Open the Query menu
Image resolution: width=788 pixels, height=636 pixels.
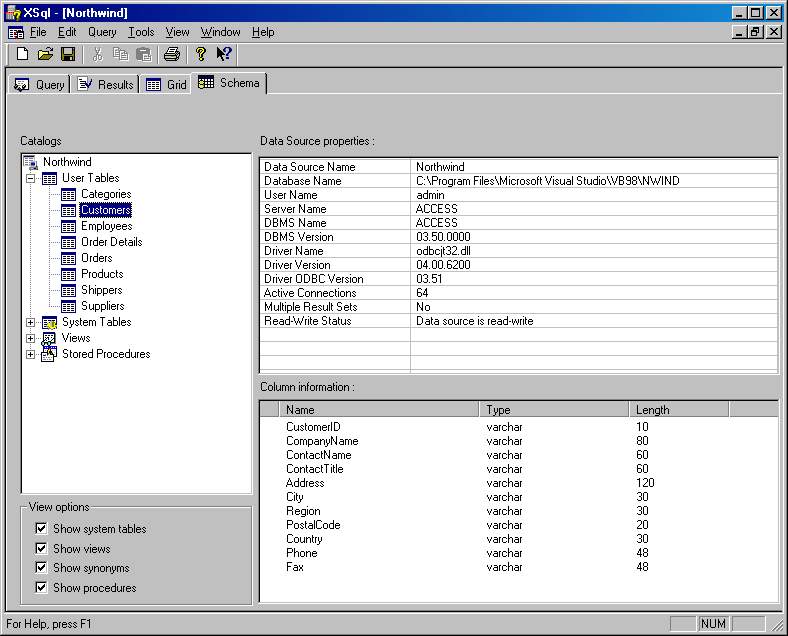point(103,32)
